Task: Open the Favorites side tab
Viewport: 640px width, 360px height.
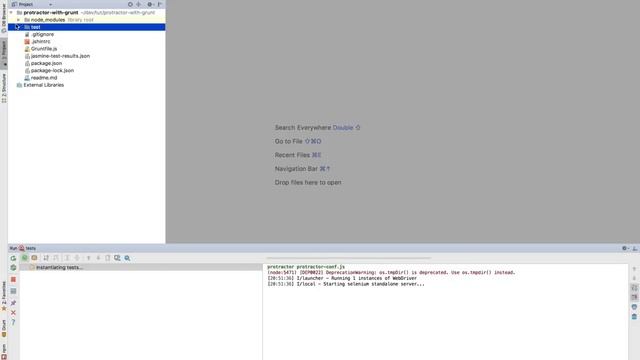Action: tap(4, 296)
